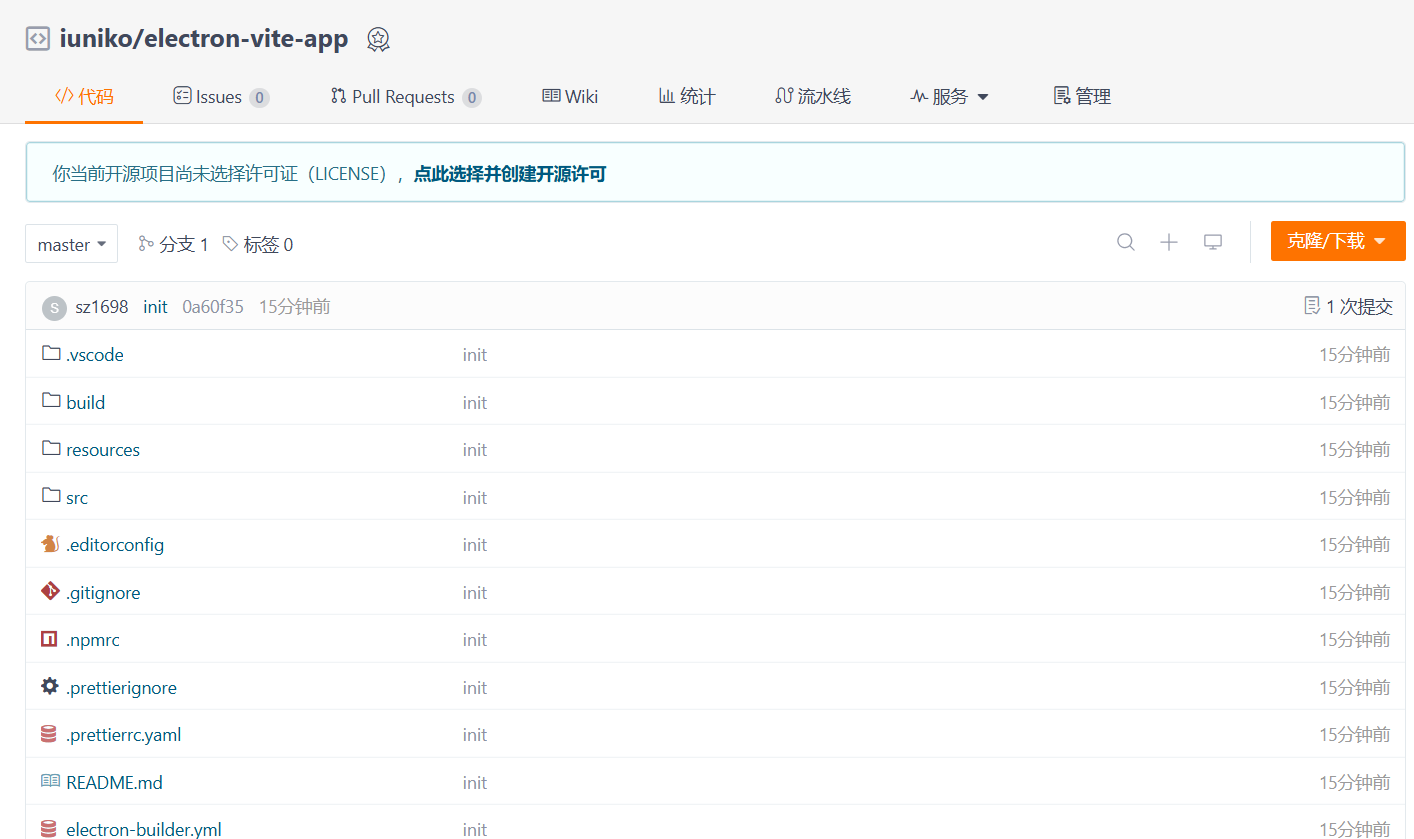Click the .prettierignore gear icon
1414x839 pixels.
point(50,686)
